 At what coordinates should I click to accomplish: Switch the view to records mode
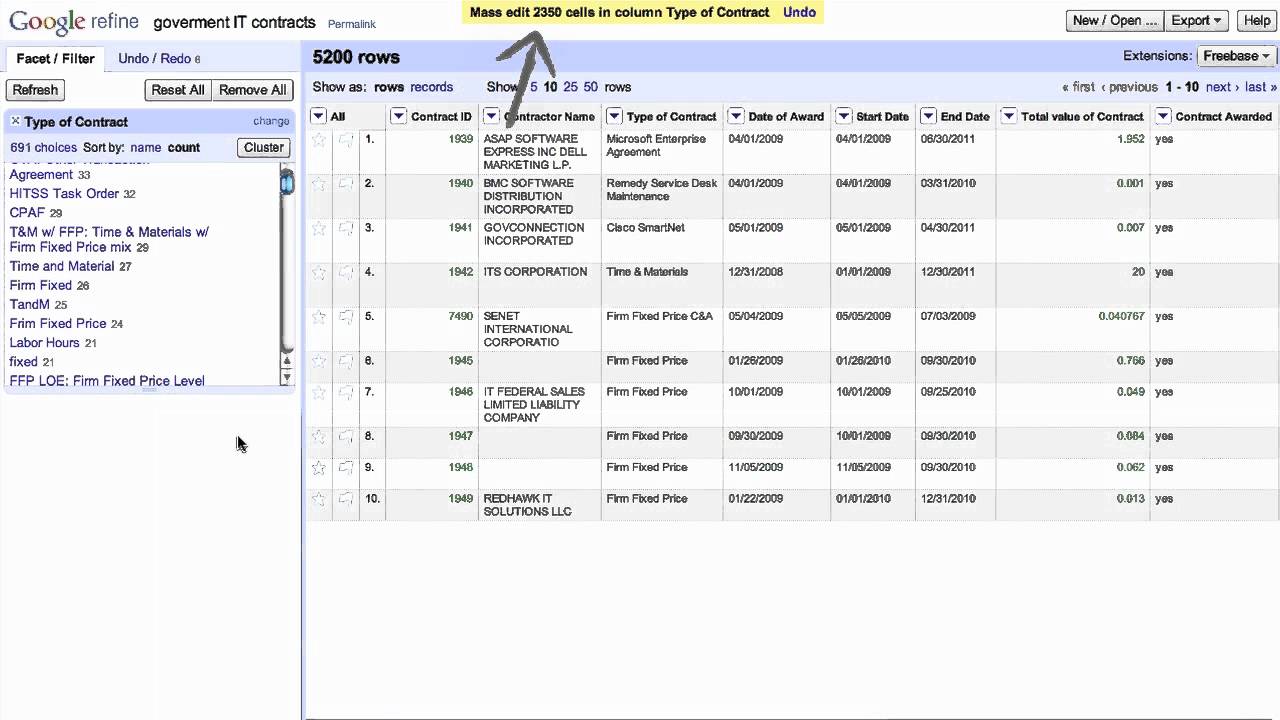(x=431, y=87)
